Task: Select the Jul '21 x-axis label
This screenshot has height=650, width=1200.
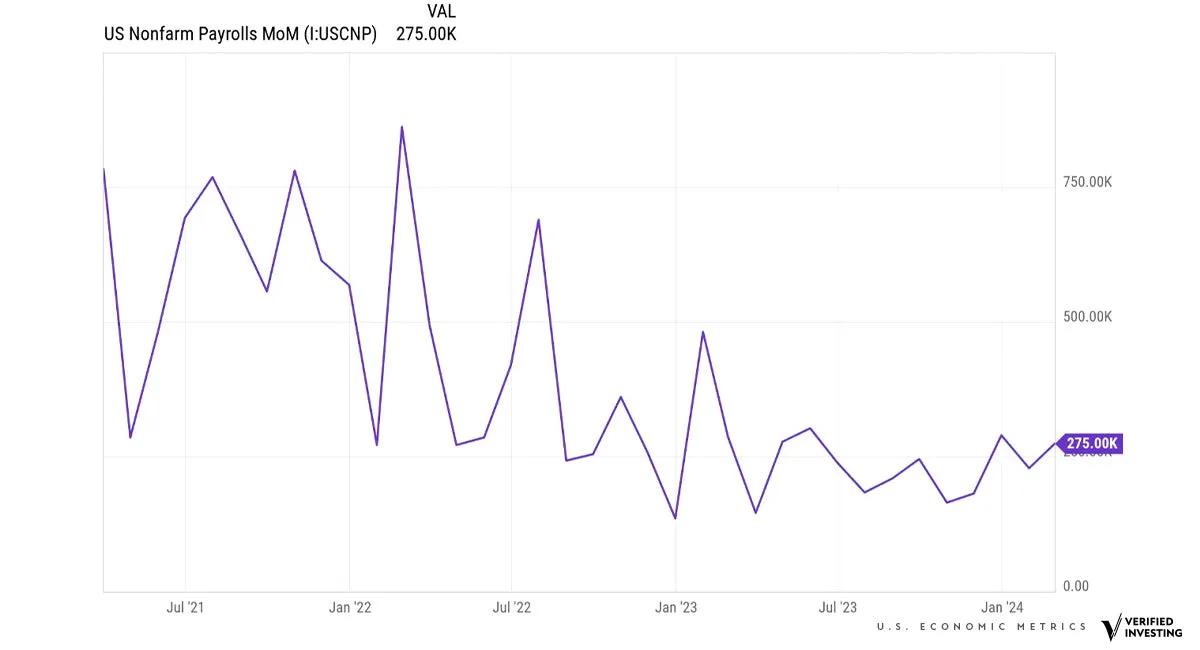Action: tap(184, 607)
